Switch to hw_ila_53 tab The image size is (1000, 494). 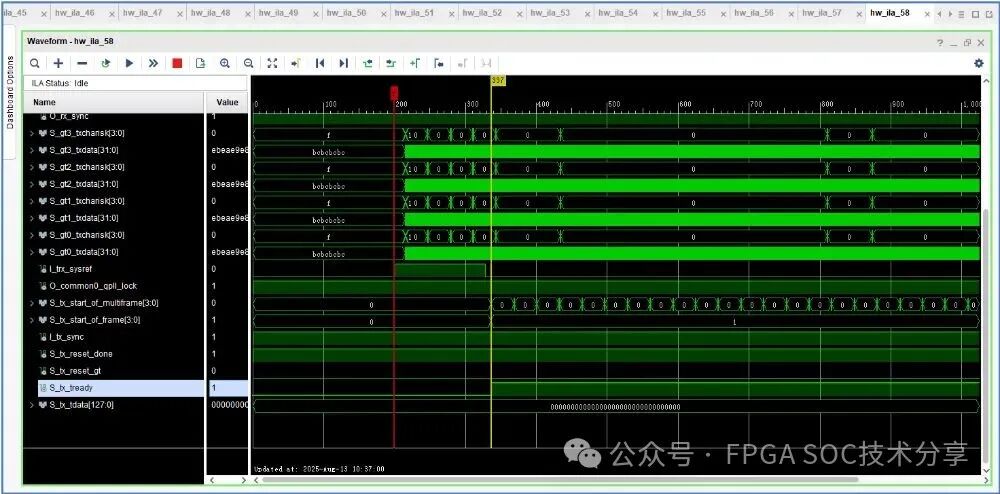[x=550, y=13]
